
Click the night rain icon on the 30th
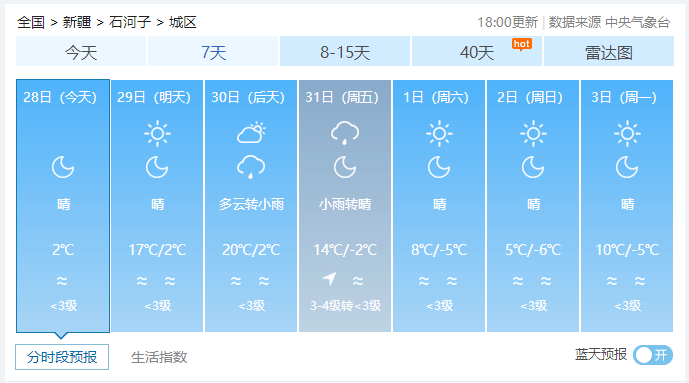[x=251, y=167]
